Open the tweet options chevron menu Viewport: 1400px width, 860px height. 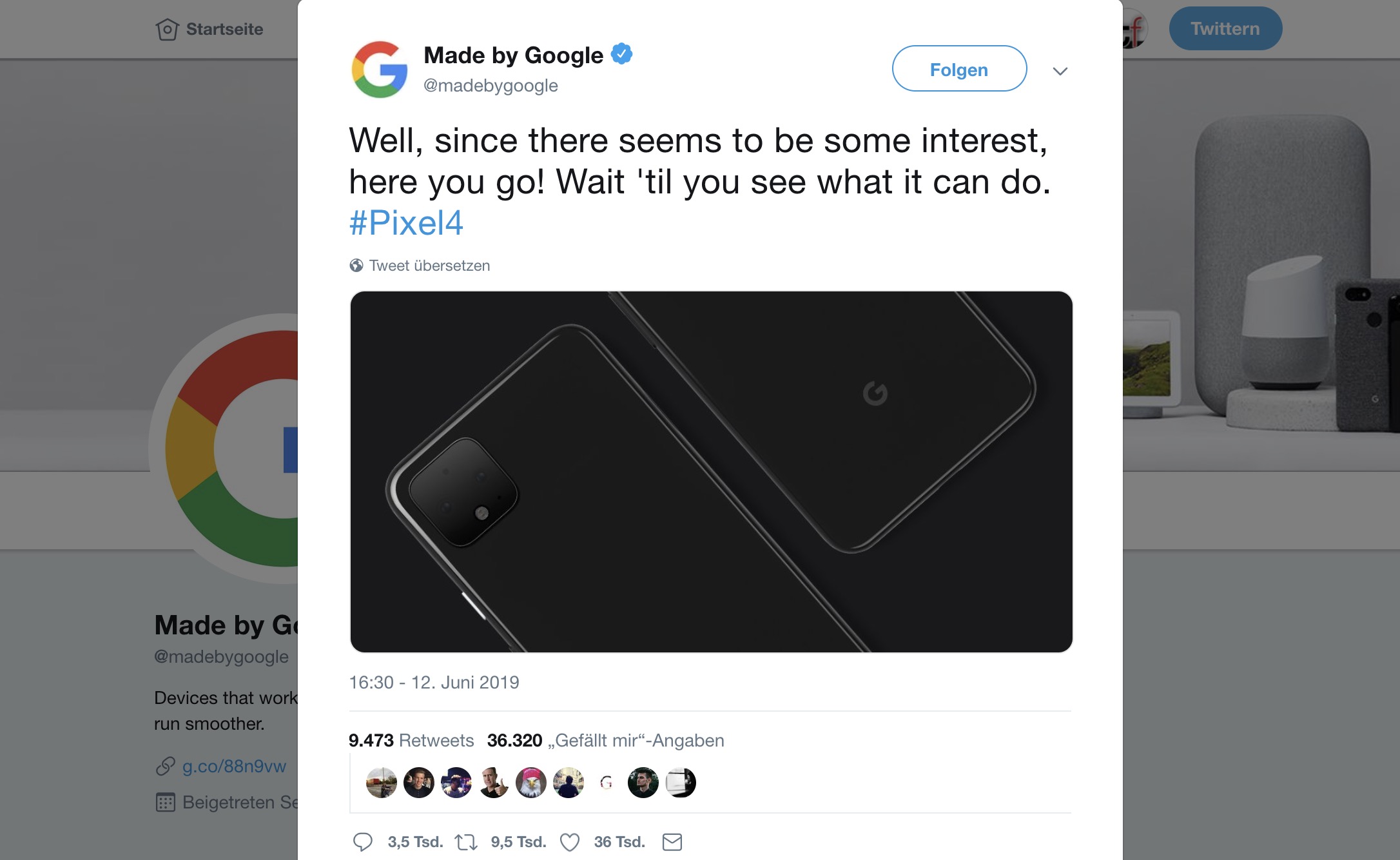click(x=1060, y=71)
